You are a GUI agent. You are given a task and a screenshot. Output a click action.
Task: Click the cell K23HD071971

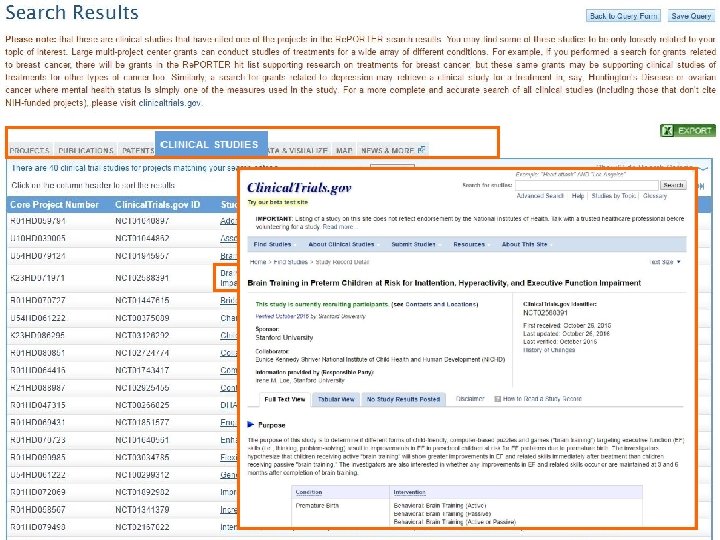pos(38,278)
